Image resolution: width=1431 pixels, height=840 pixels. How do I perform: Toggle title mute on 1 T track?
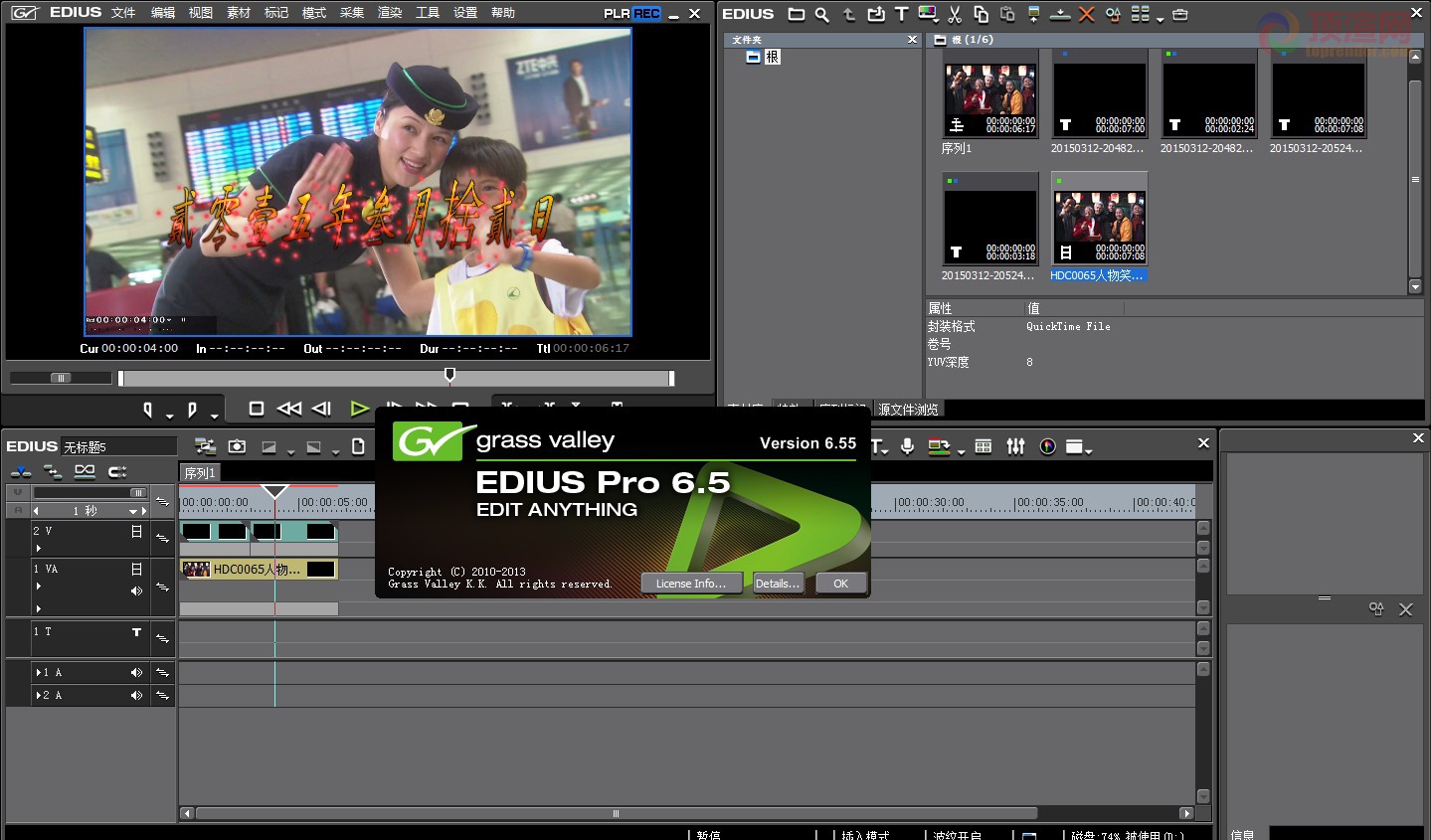click(x=136, y=632)
